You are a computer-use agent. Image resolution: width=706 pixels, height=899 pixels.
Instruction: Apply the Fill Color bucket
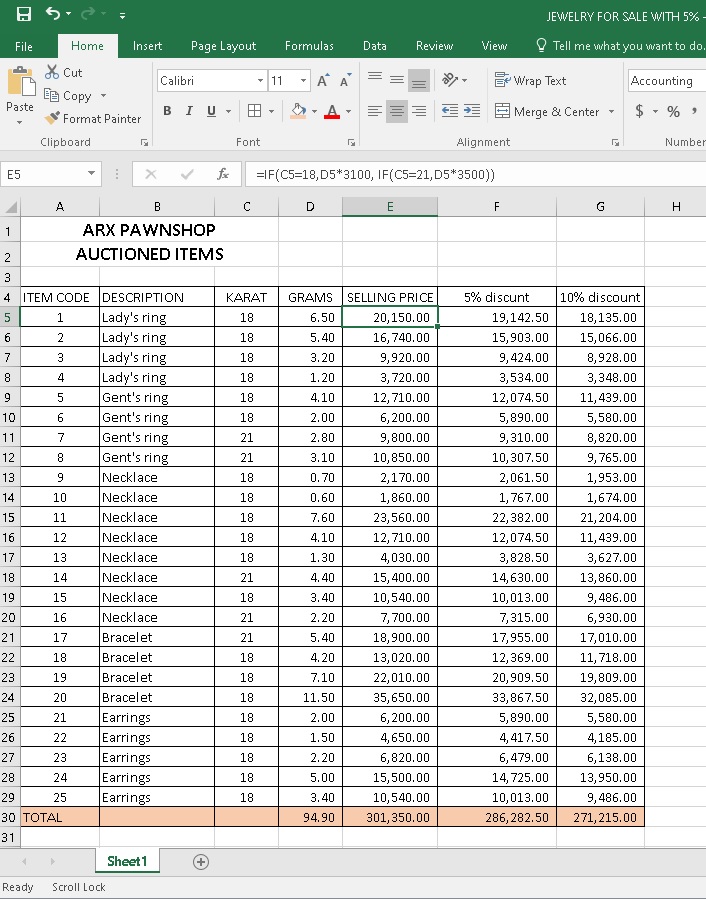tap(298, 111)
